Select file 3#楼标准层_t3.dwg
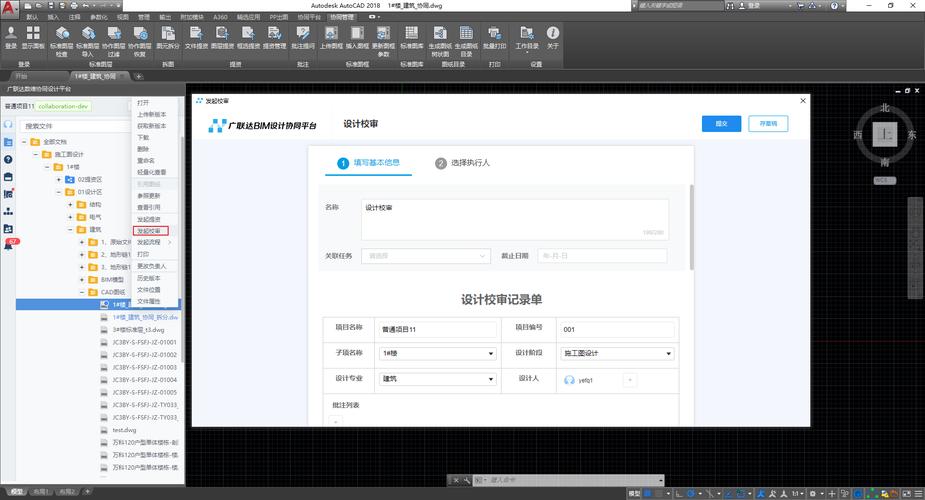Image resolution: width=925 pixels, height=500 pixels. 138,330
